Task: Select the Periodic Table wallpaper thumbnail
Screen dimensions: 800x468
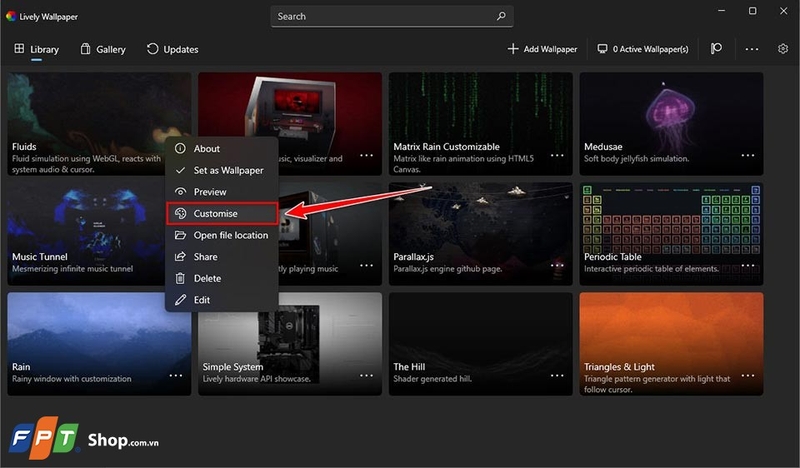Action: tap(671, 234)
